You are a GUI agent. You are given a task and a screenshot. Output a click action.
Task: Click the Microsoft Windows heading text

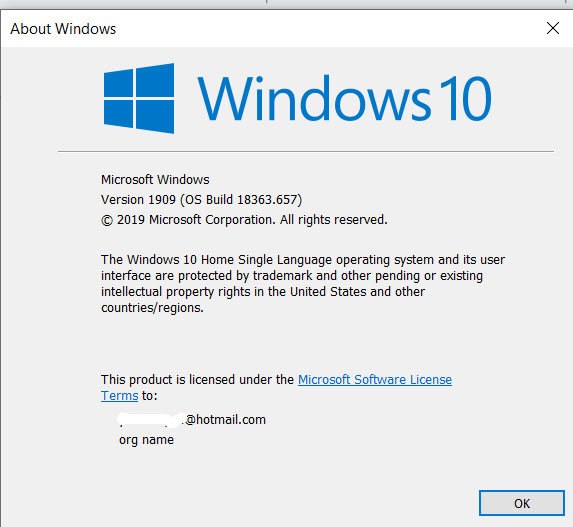155,179
